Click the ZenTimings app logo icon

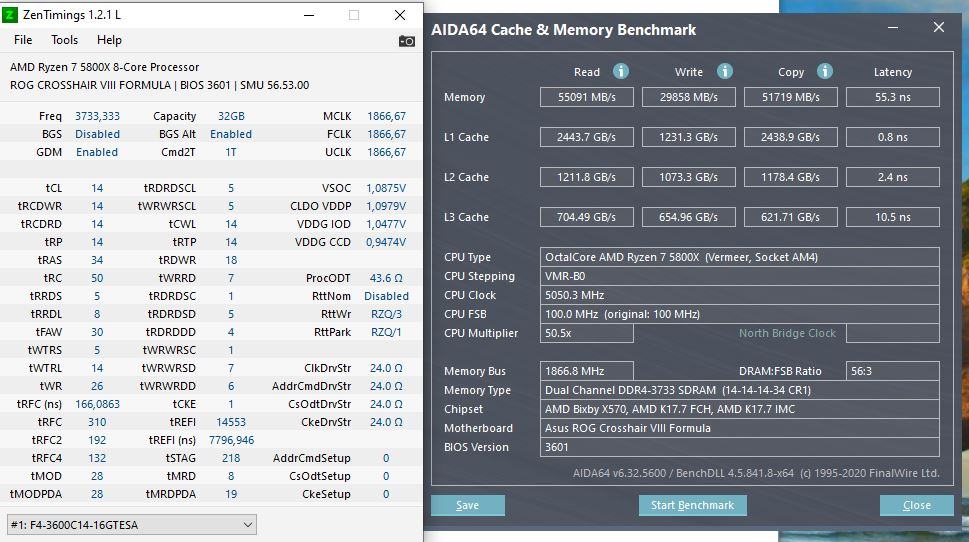pos(10,15)
